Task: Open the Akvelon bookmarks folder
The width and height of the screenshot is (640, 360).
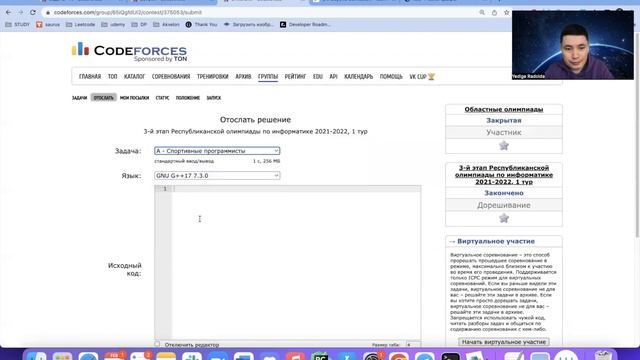Action: [166, 24]
